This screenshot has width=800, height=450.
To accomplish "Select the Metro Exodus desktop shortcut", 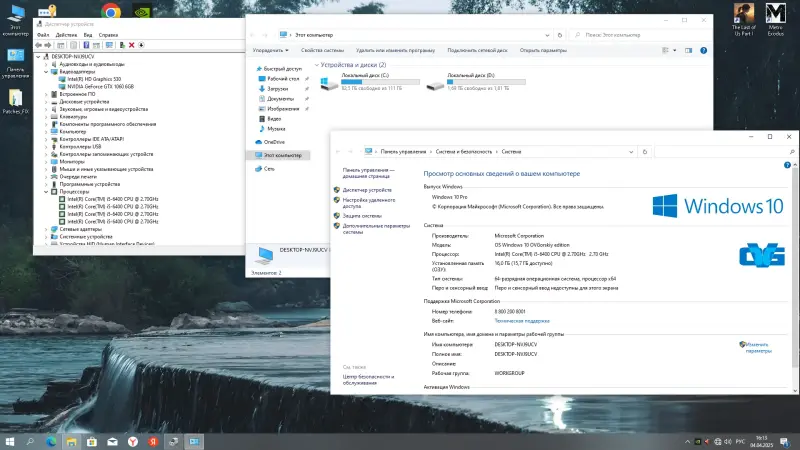I will click(776, 19).
